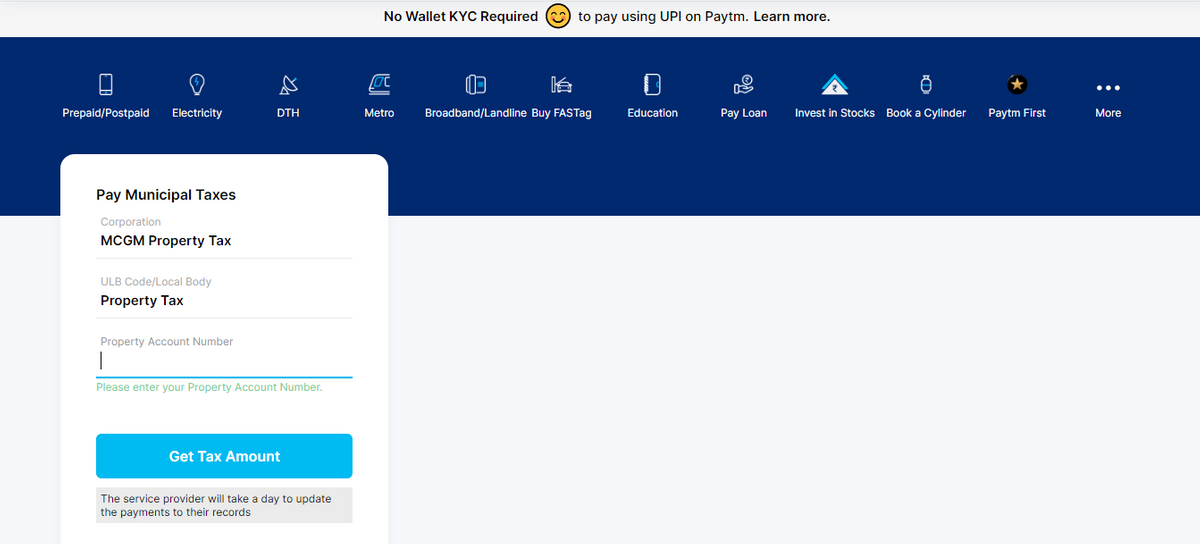Click the Invest in Stocks label

pyautogui.click(x=834, y=113)
